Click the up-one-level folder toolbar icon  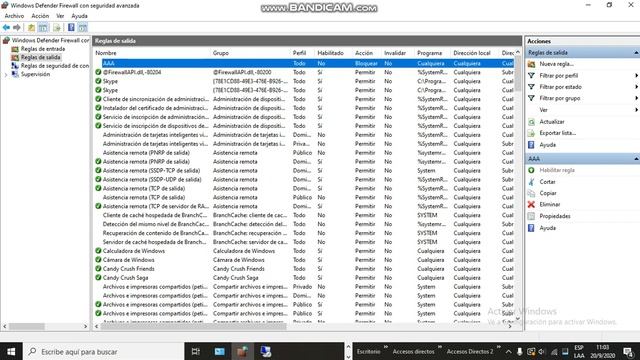click(x=31, y=27)
